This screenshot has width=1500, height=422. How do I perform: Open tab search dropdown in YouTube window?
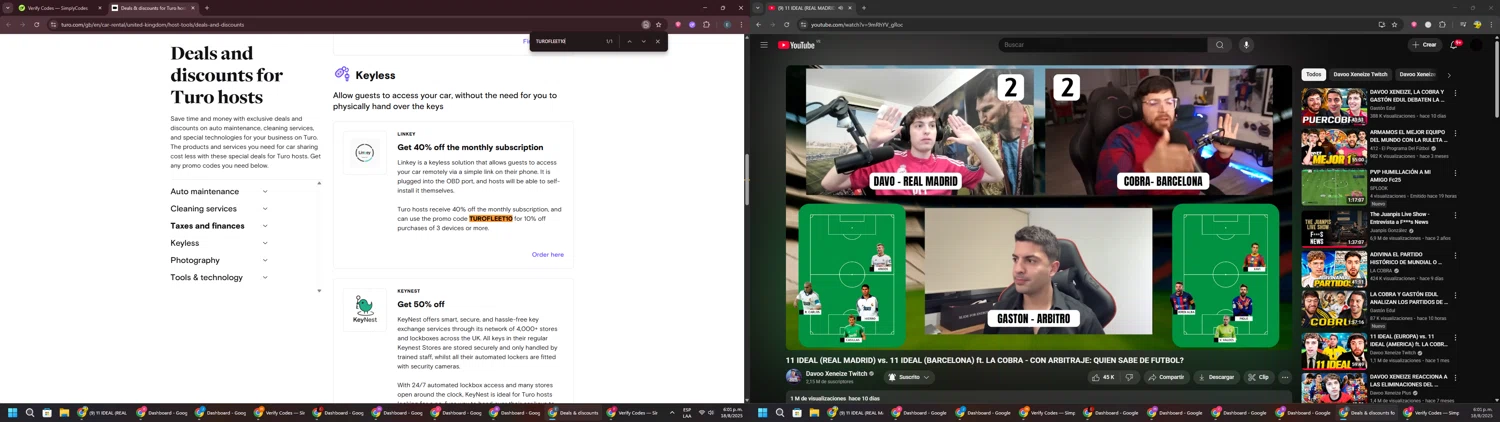point(757,8)
